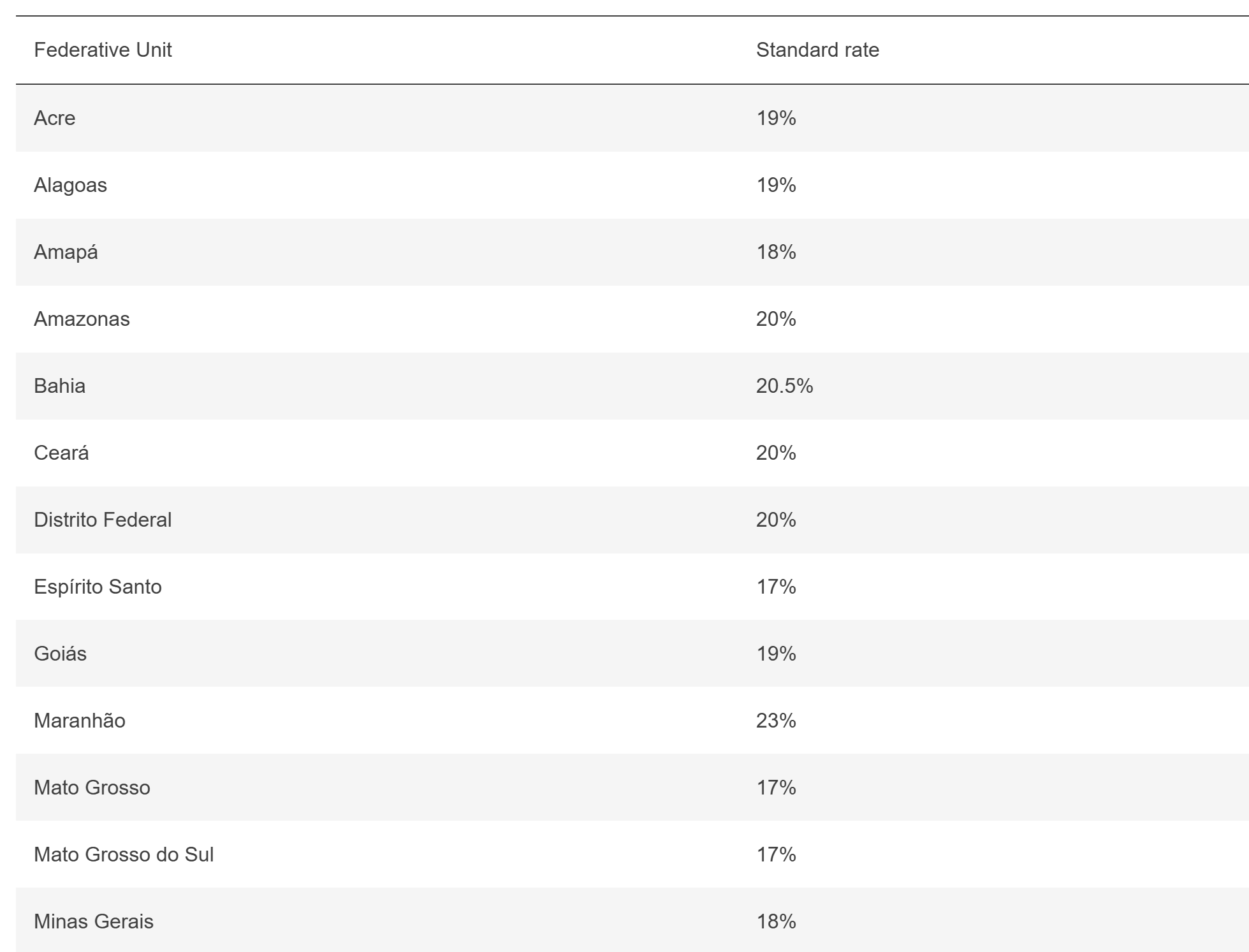Select Mato Grosso do Sul row

(x=124, y=854)
